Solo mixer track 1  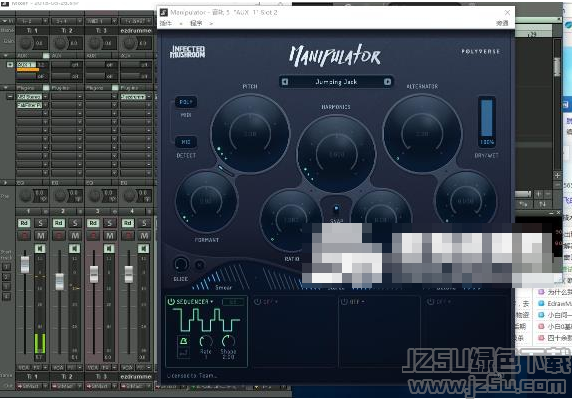point(40,223)
